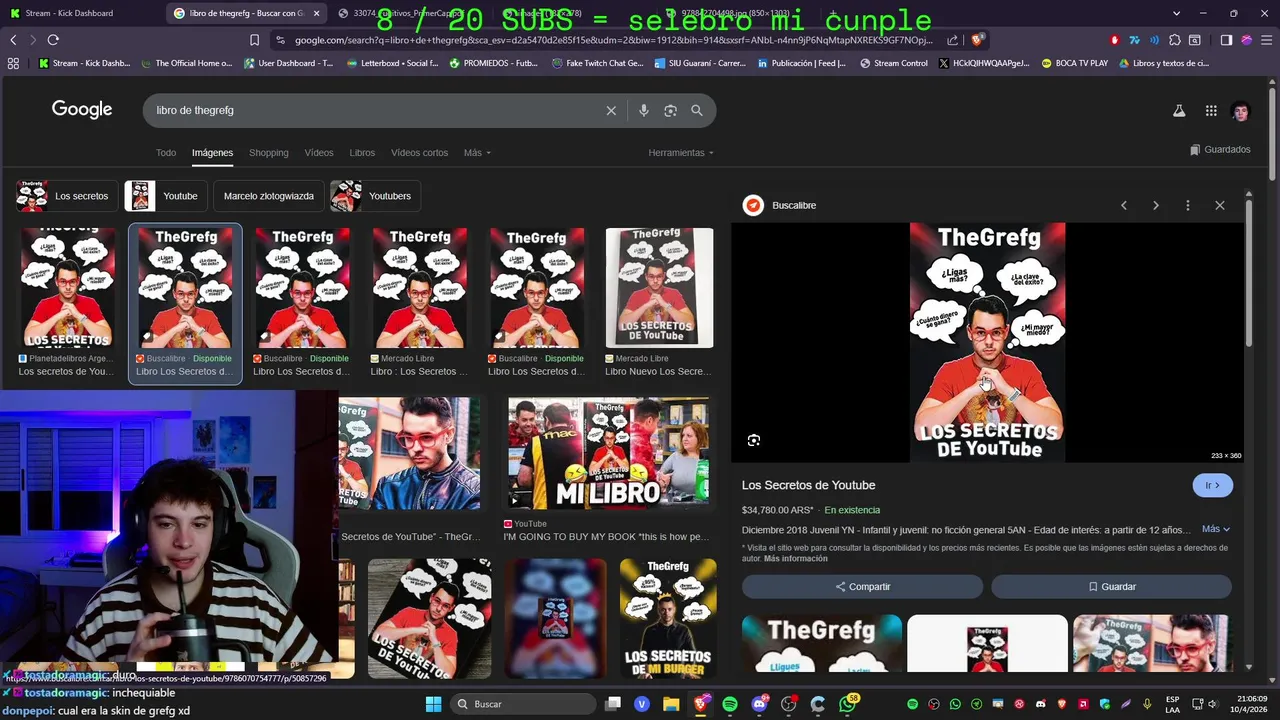Screen dimensions: 1280x720
Task: Open the MI LIBRO YouTube video thumbnail
Action: point(609,454)
